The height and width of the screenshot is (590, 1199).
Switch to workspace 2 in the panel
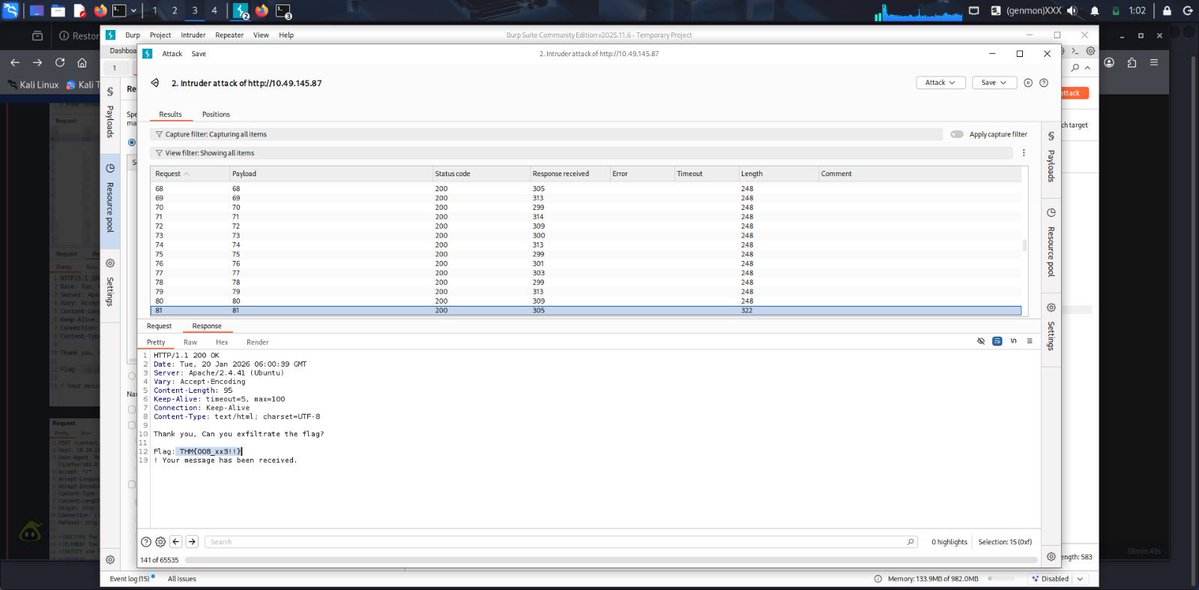(174, 11)
